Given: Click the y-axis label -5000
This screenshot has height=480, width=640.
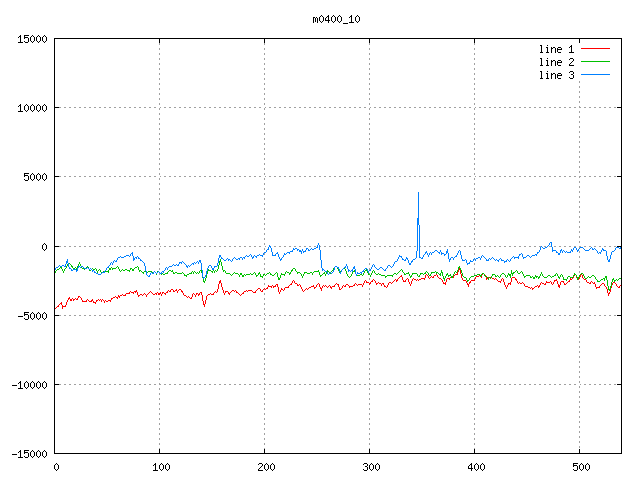Looking at the screenshot, I should coord(32,316).
